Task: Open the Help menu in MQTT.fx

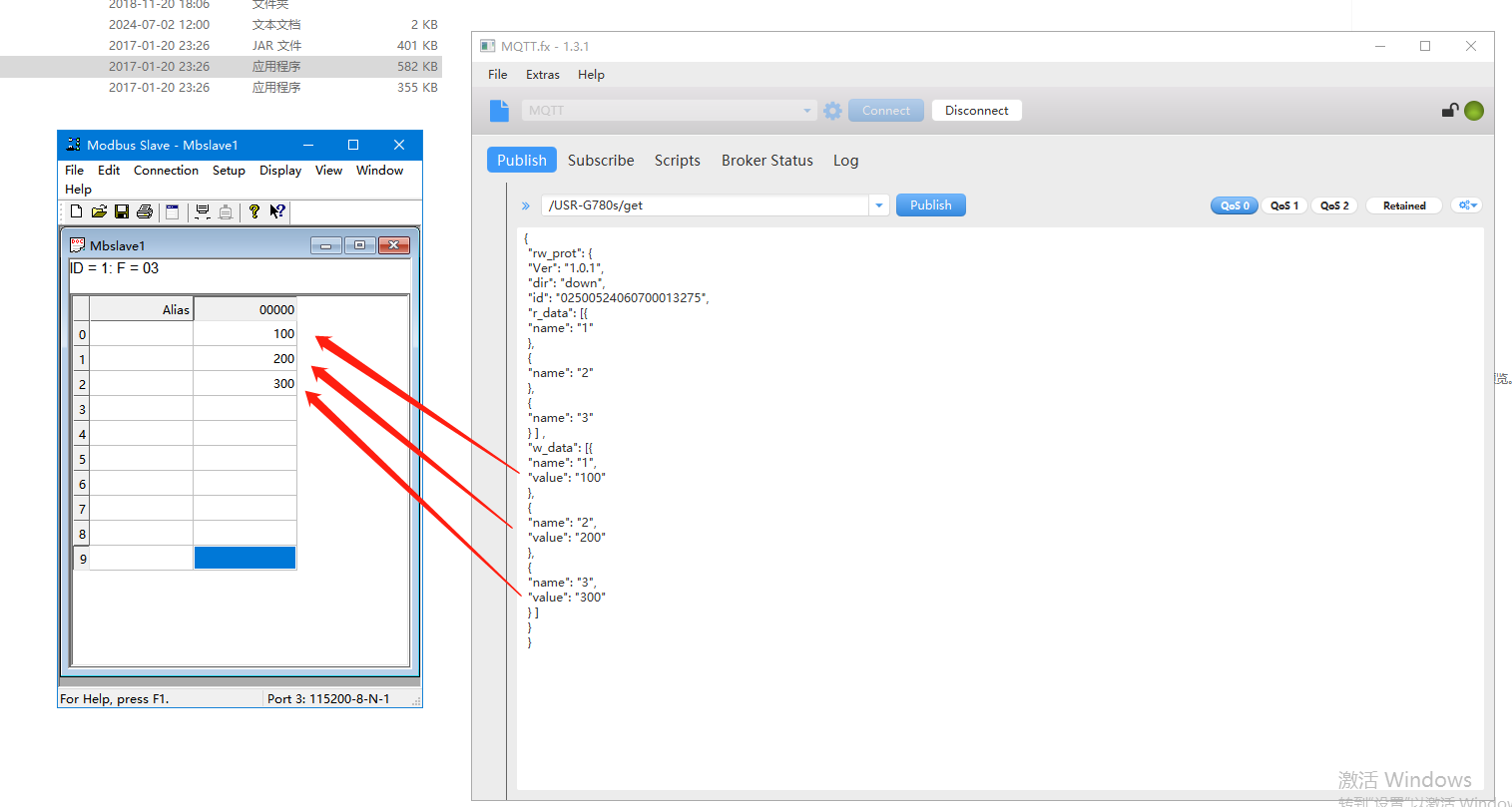Action: tap(591, 75)
